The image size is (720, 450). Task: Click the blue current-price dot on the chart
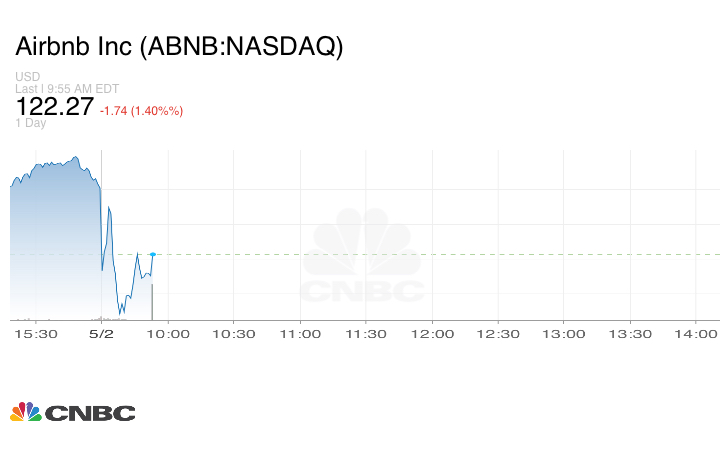153,254
